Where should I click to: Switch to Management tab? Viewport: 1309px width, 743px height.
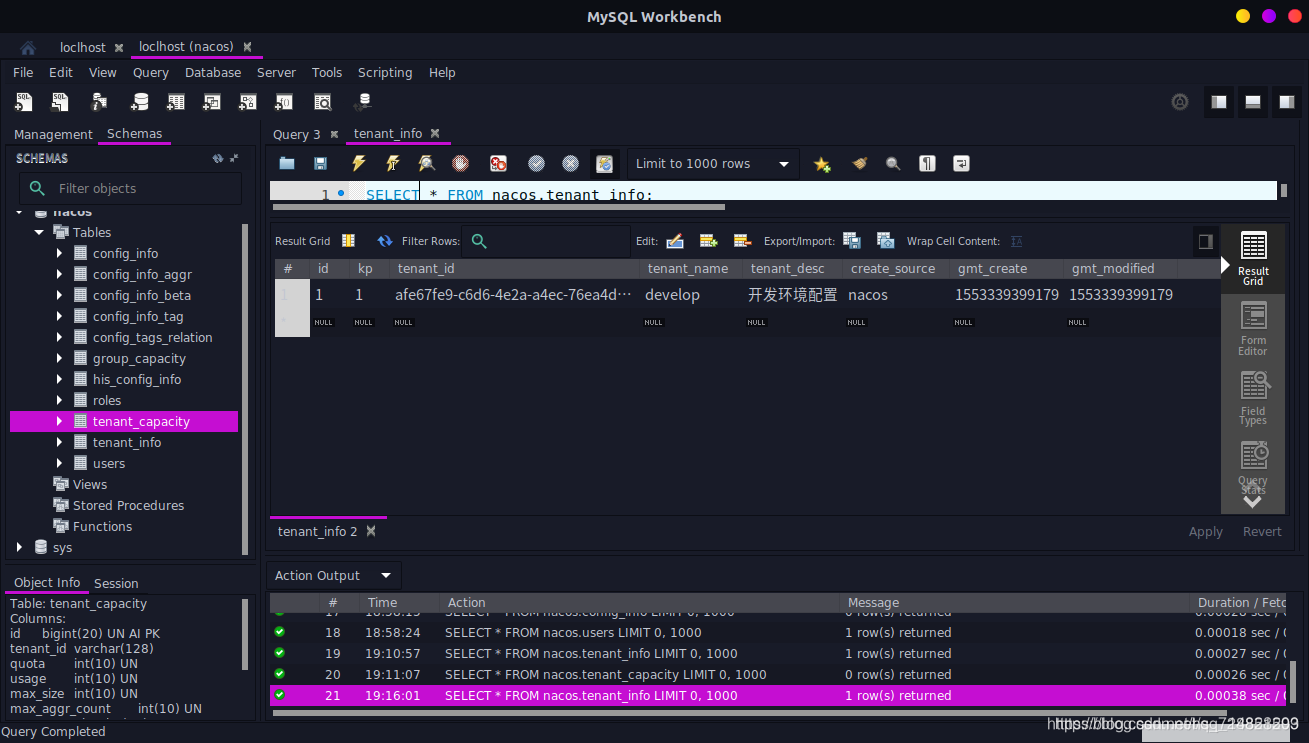click(x=53, y=134)
